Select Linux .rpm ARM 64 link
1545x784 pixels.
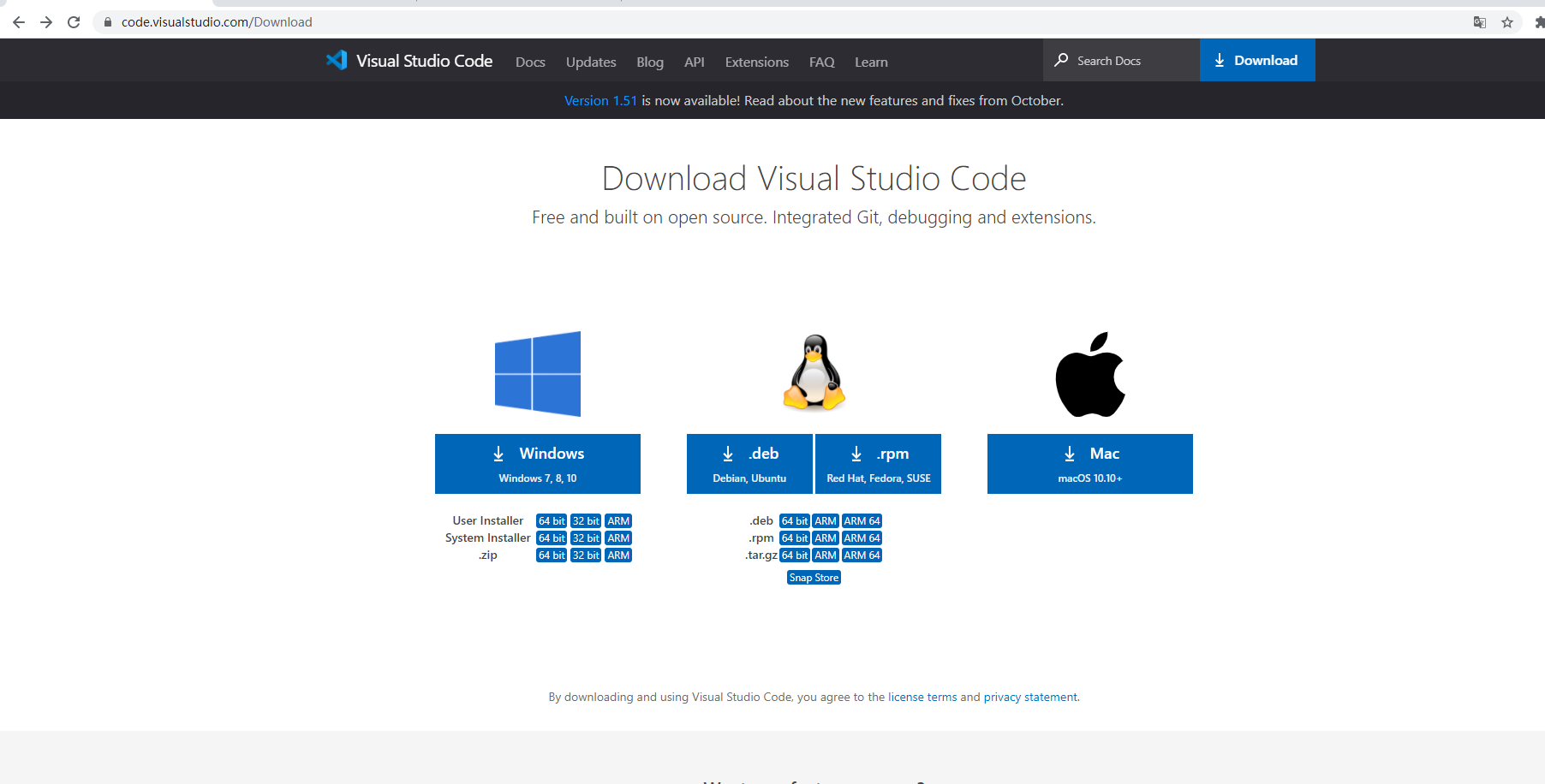pos(862,538)
